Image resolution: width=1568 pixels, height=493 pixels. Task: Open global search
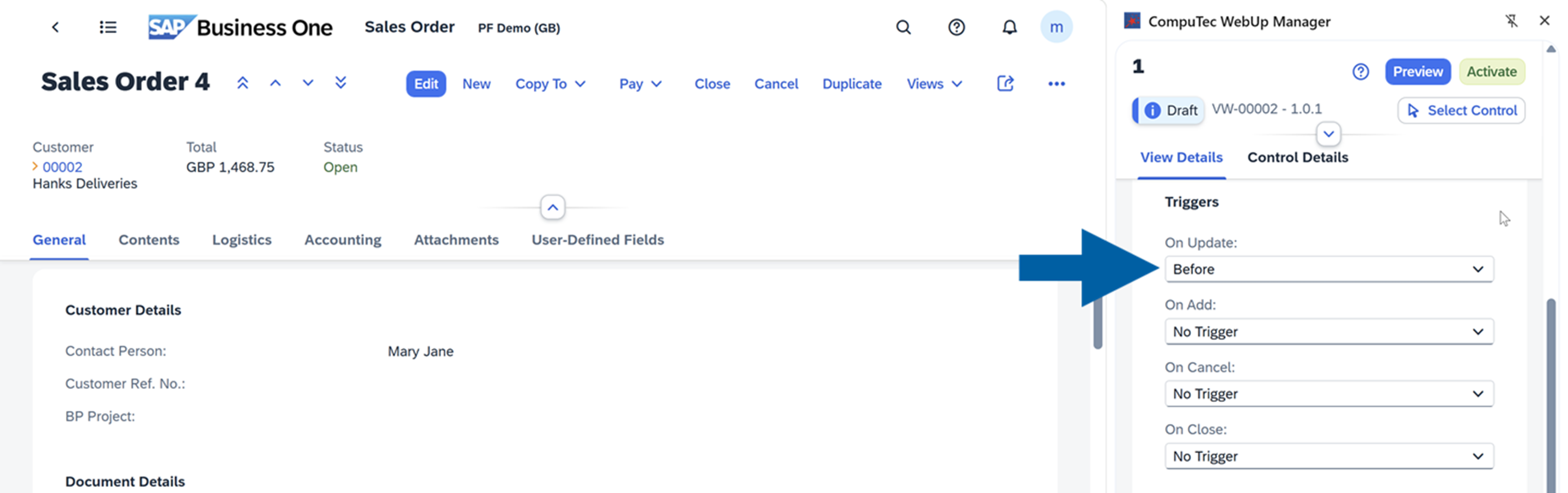click(x=904, y=27)
